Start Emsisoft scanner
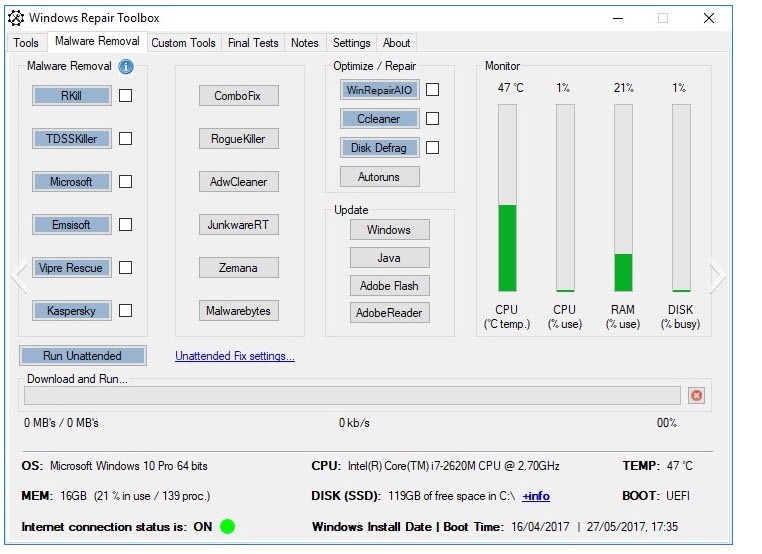Image resolution: width=762 pixels, height=554 pixels. tap(72, 225)
